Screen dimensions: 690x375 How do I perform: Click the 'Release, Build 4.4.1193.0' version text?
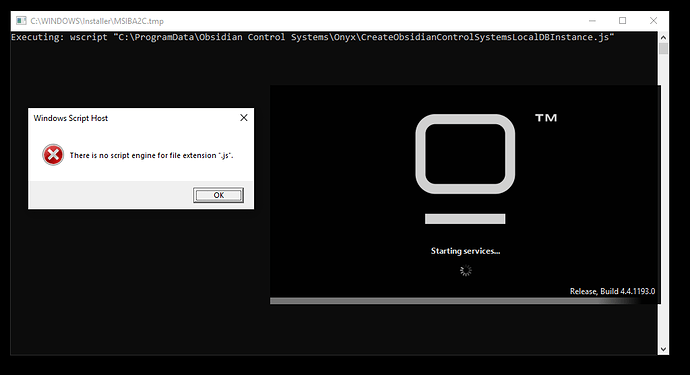point(612,291)
